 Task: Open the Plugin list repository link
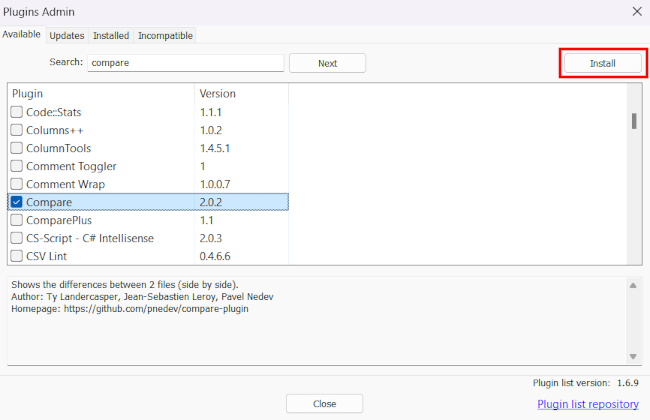587,404
